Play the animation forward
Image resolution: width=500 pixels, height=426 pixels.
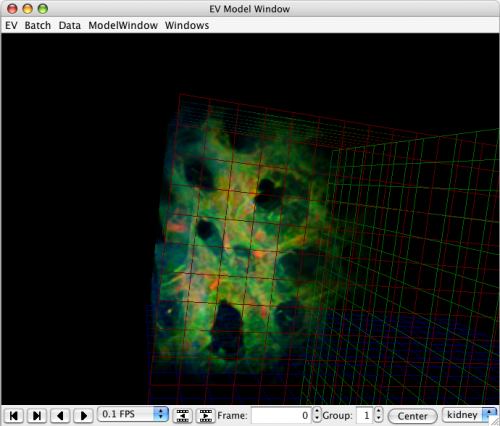point(84,416)
